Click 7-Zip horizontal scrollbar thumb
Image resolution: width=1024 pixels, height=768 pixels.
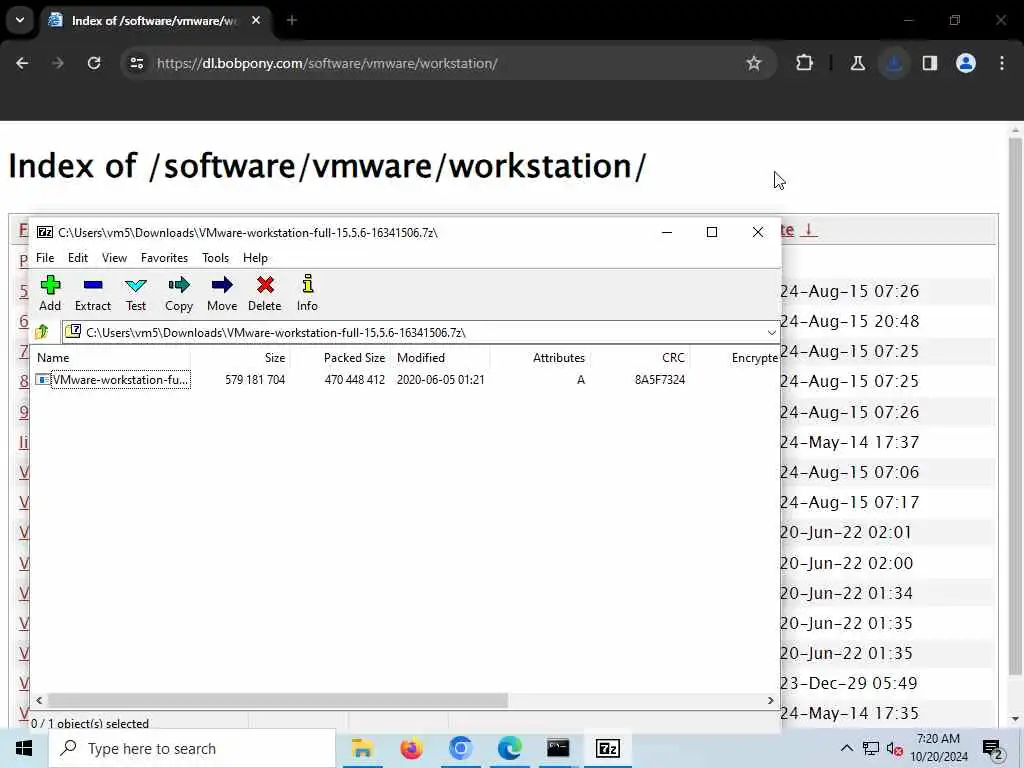coord(278,700)
